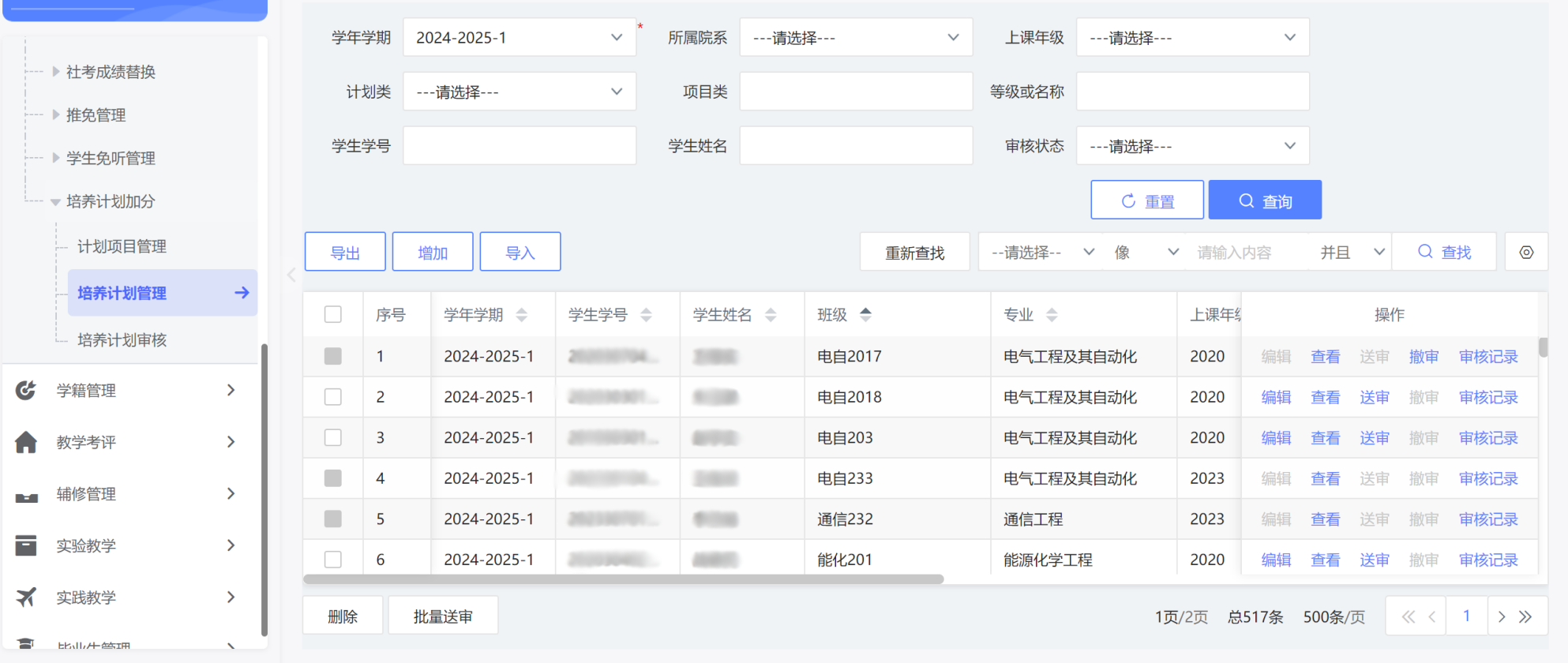Open the 学年学期 dropdown

tap(519, 38)
